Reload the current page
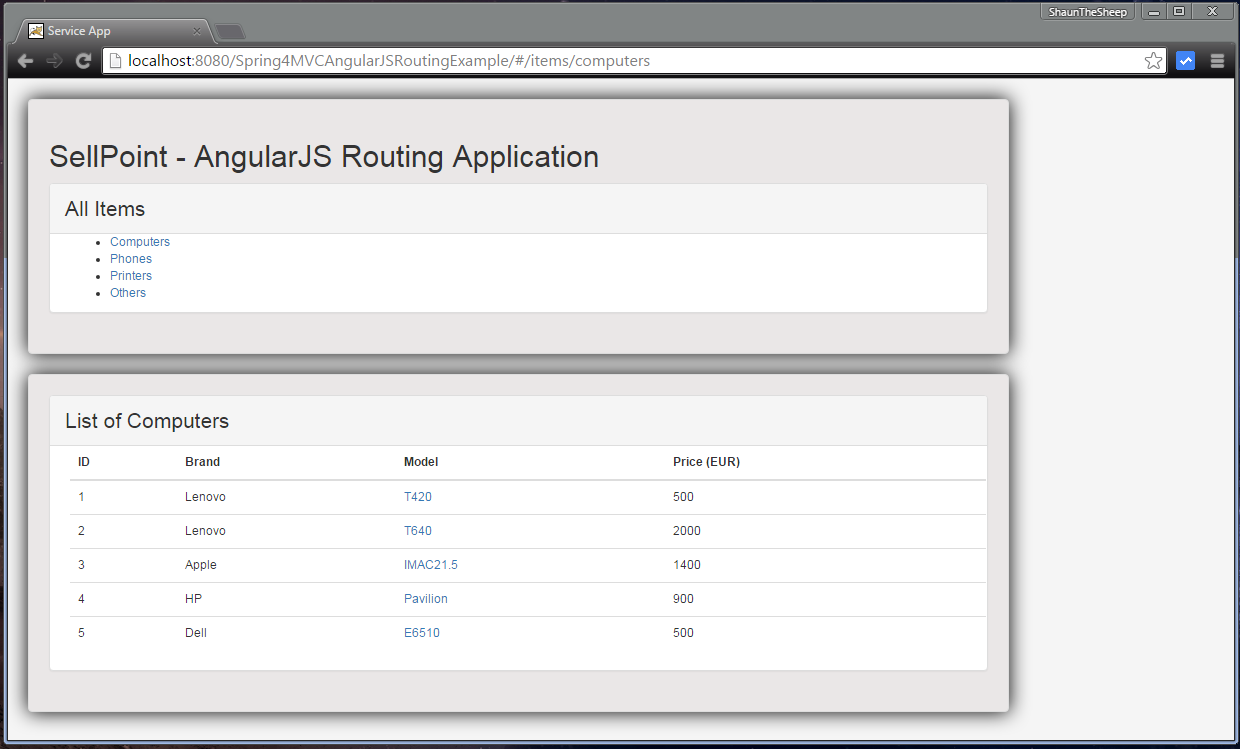The width and height of the screenshot is (1240, 749). click(83, 60)
